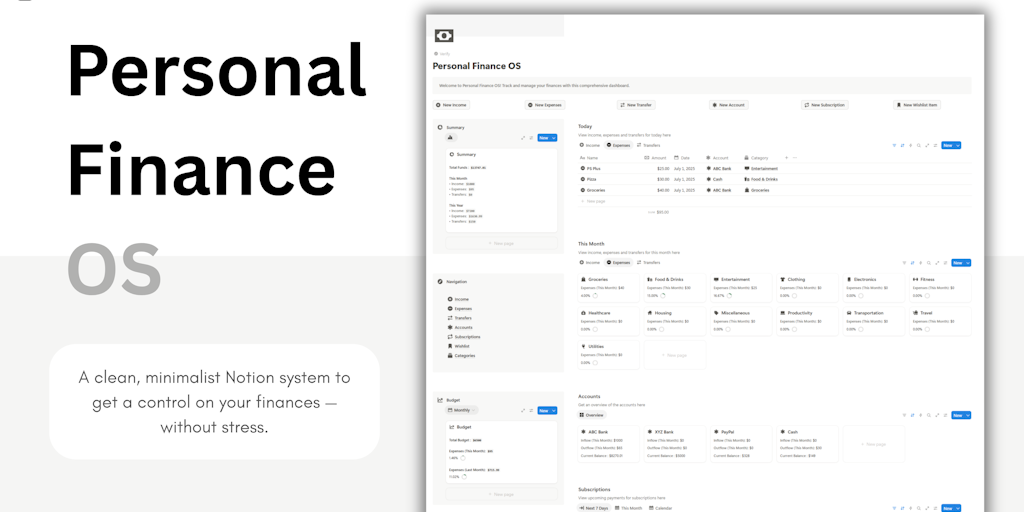This screenshot has height=512, width=1024.
Task: Click the New Account button
Action: point(728,104)
